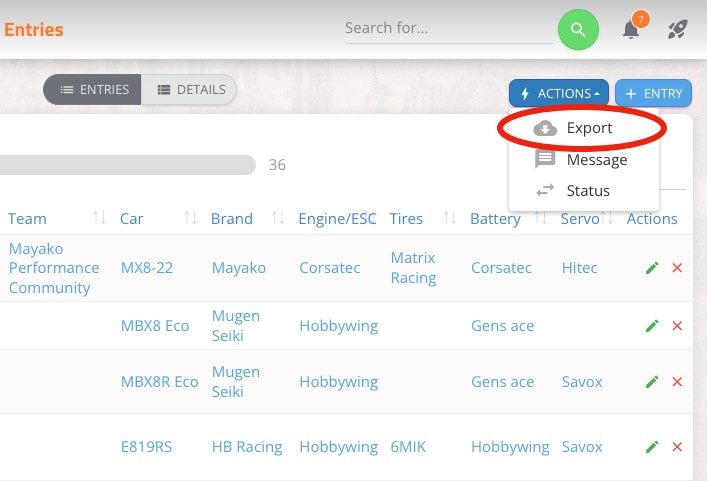Switch to the DETAILS view tab
Screen dimensions: 707x481
pyautogui.click(x=189, y=90)
